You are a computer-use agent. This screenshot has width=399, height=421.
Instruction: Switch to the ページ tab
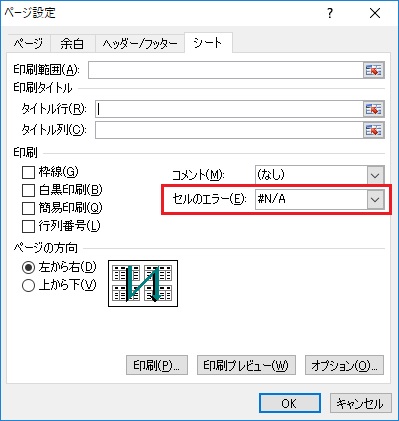pyautogui.click(x=28, y=44)
